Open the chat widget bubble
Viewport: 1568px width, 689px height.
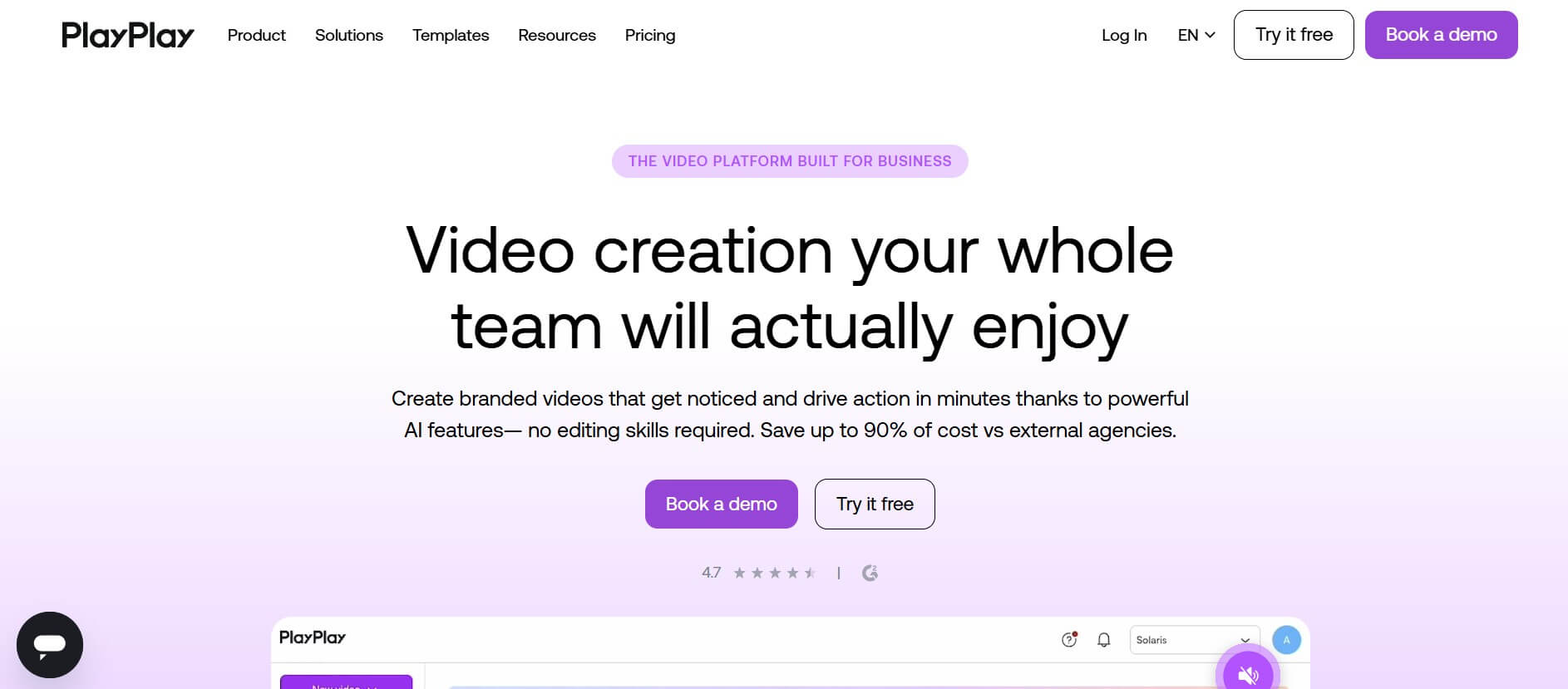[50, 645]
